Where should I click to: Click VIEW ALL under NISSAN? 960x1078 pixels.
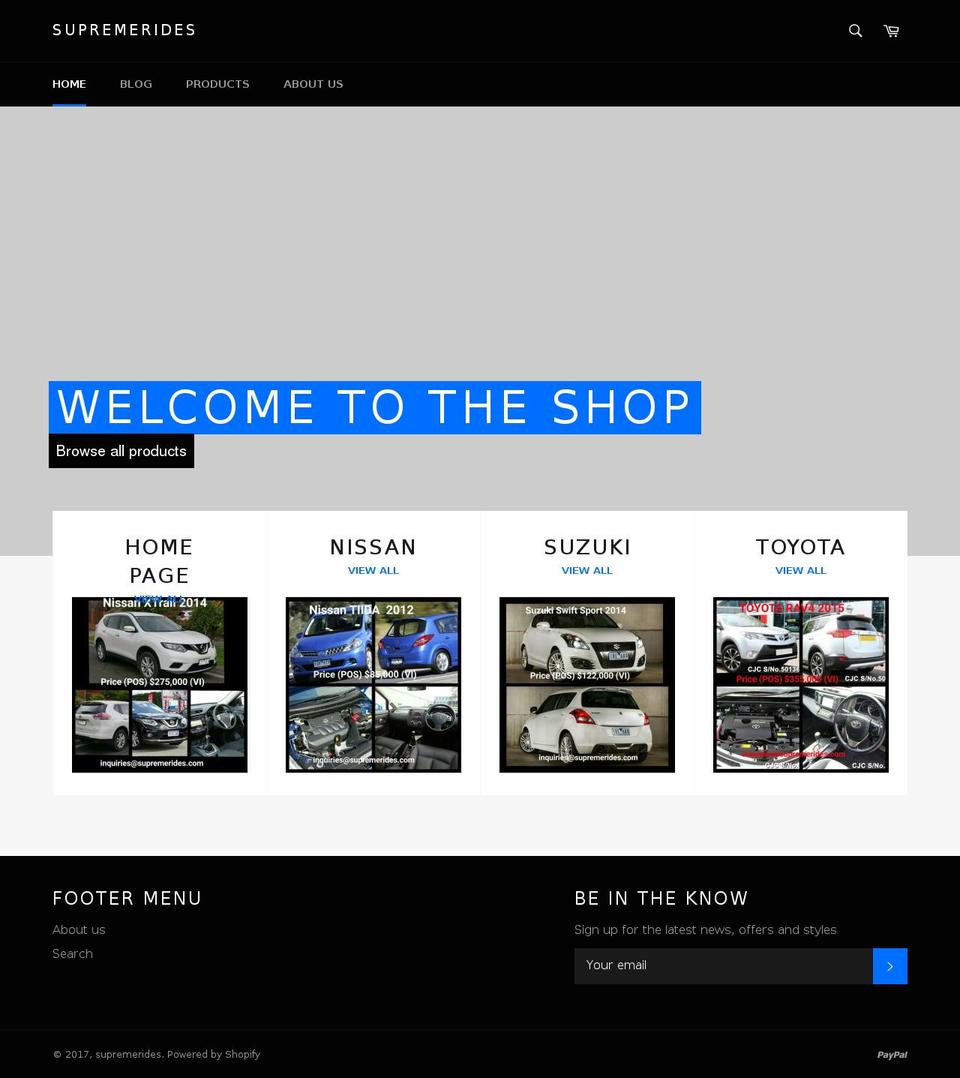(373, 571)
